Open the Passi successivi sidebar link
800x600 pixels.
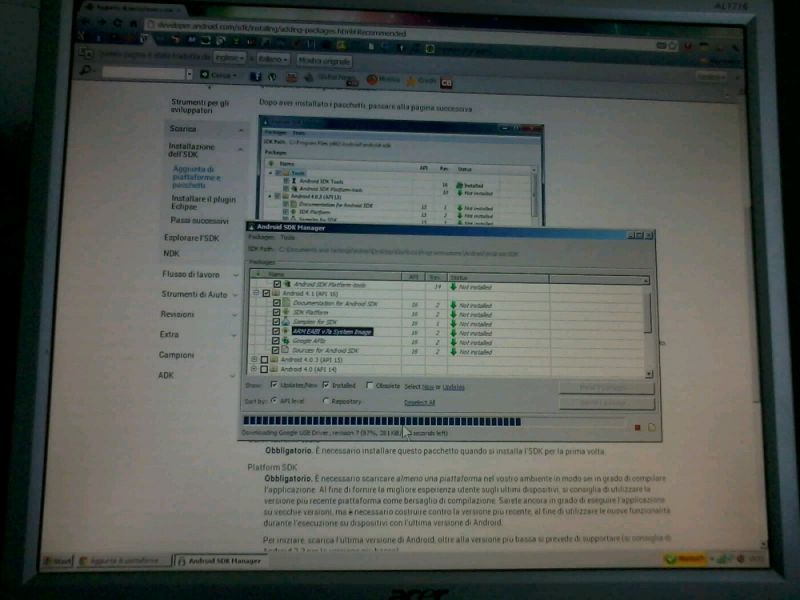click(199, 220)
